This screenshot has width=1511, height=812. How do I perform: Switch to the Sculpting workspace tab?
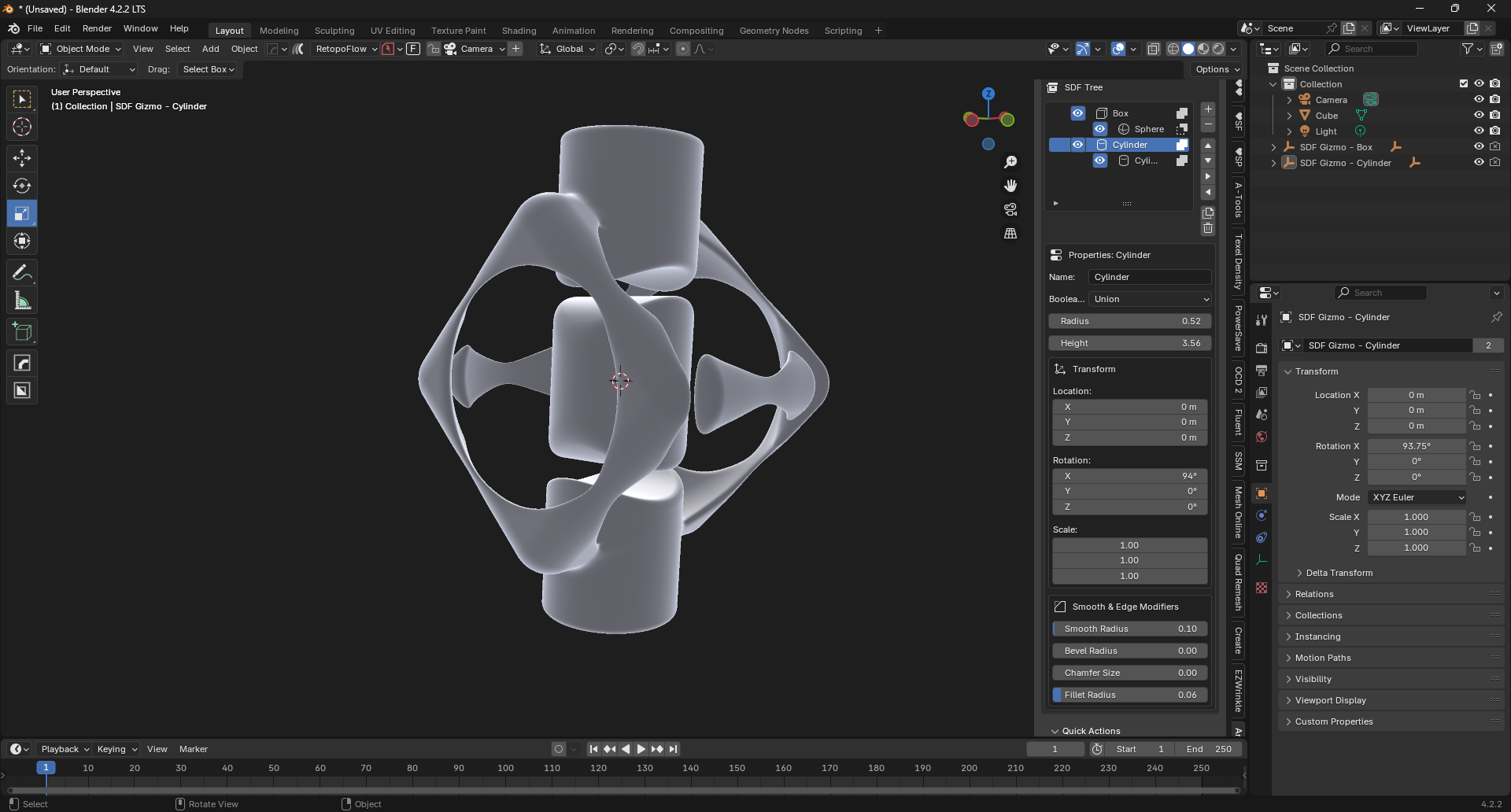click(334, 31)
